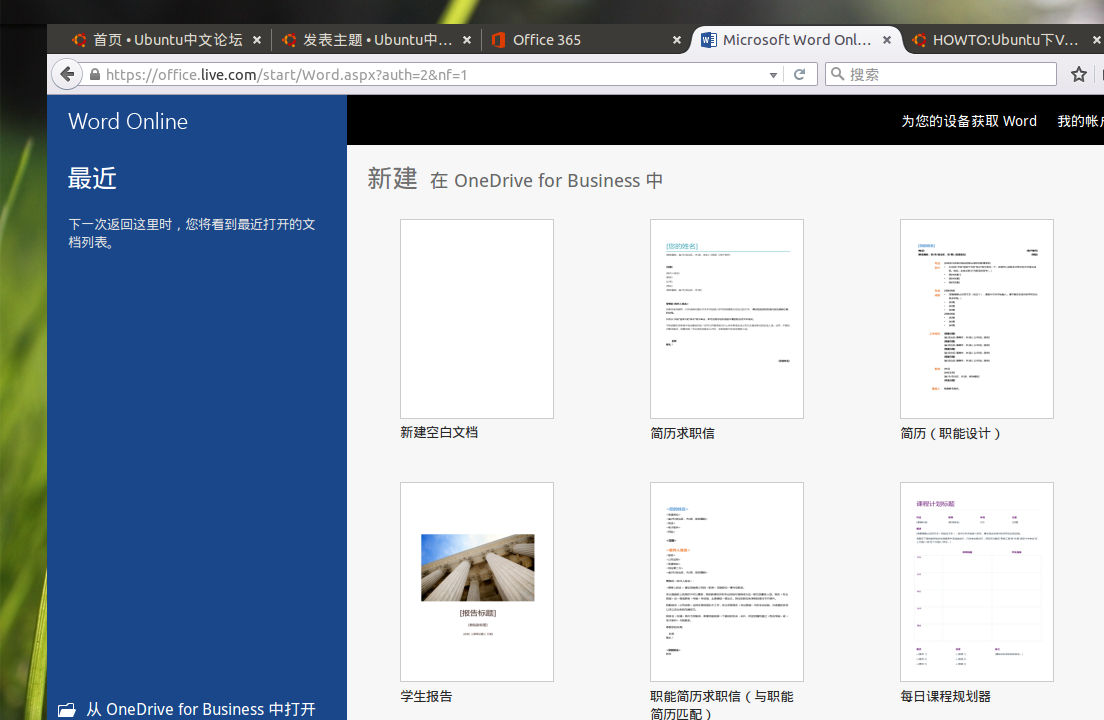Click the 学生报告 label
1104x720 pixels.
click(426, 696)
